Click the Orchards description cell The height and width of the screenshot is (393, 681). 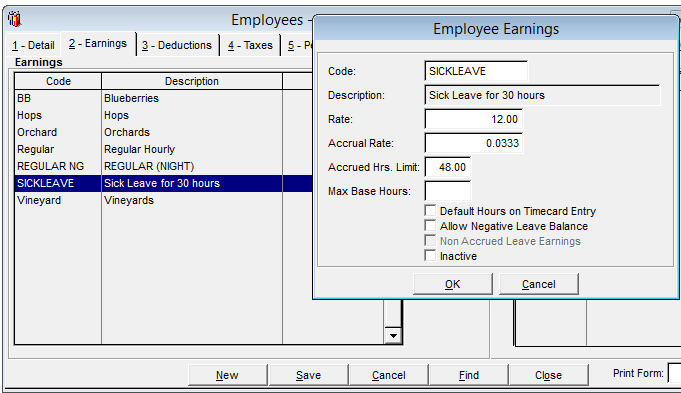(x=192, y=132)
